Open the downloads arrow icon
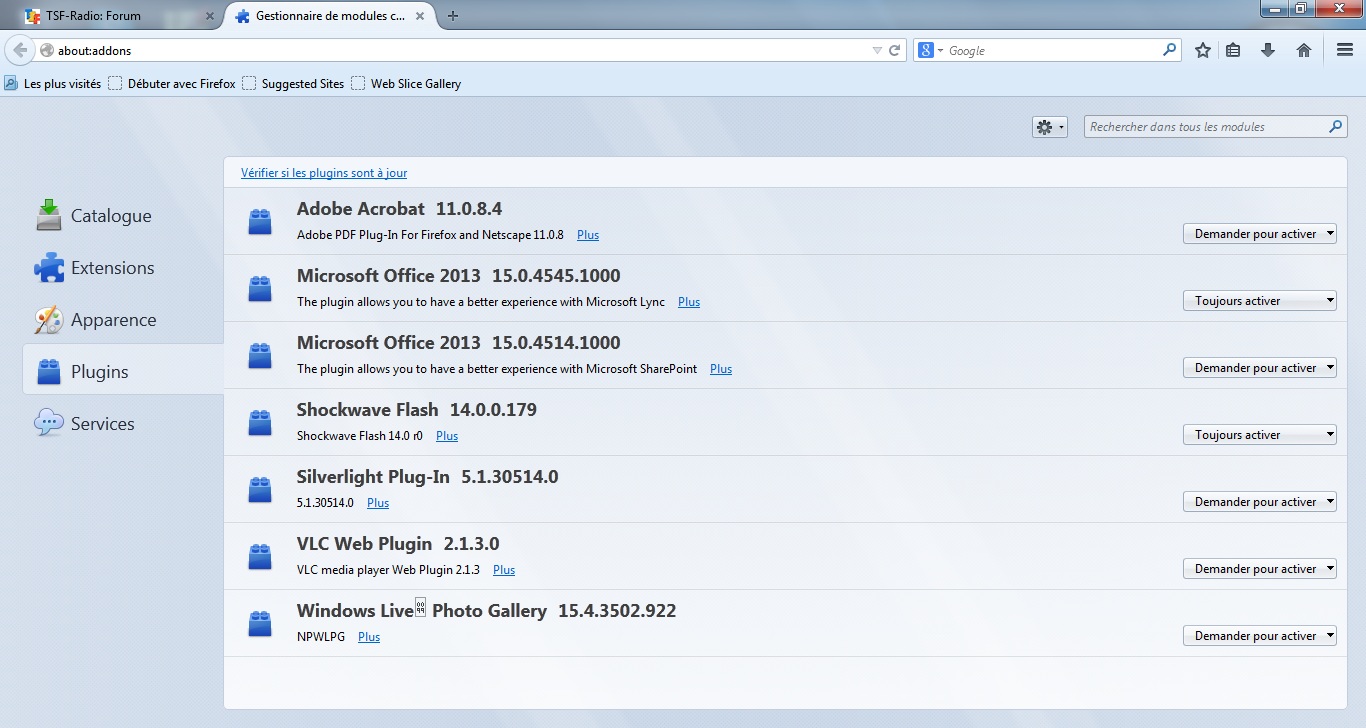This screenshot has width=1366, height=728. click(1268, 50)
